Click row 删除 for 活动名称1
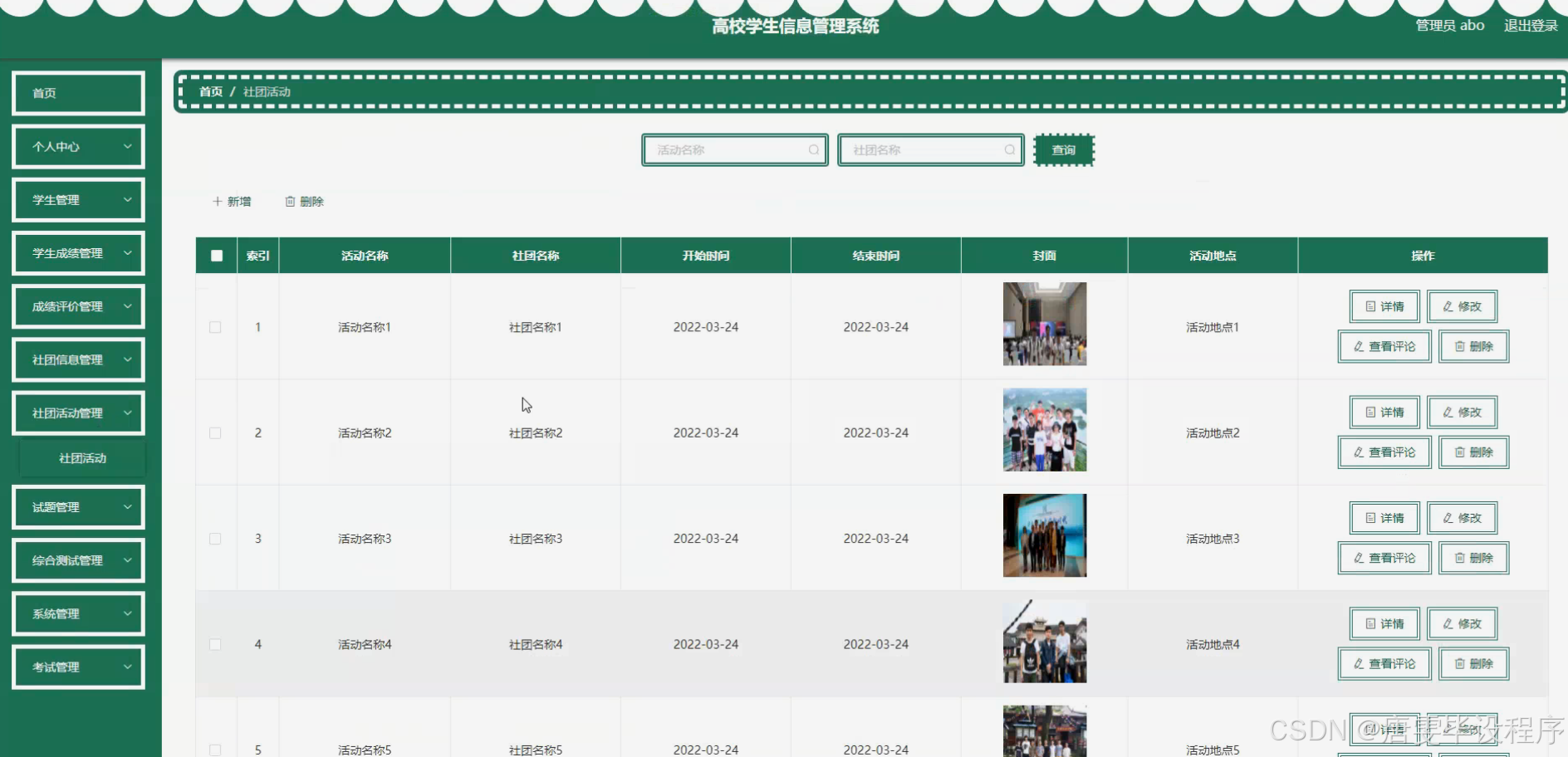This screenshot has height=757, width=1568. (x=1474, y=346)
